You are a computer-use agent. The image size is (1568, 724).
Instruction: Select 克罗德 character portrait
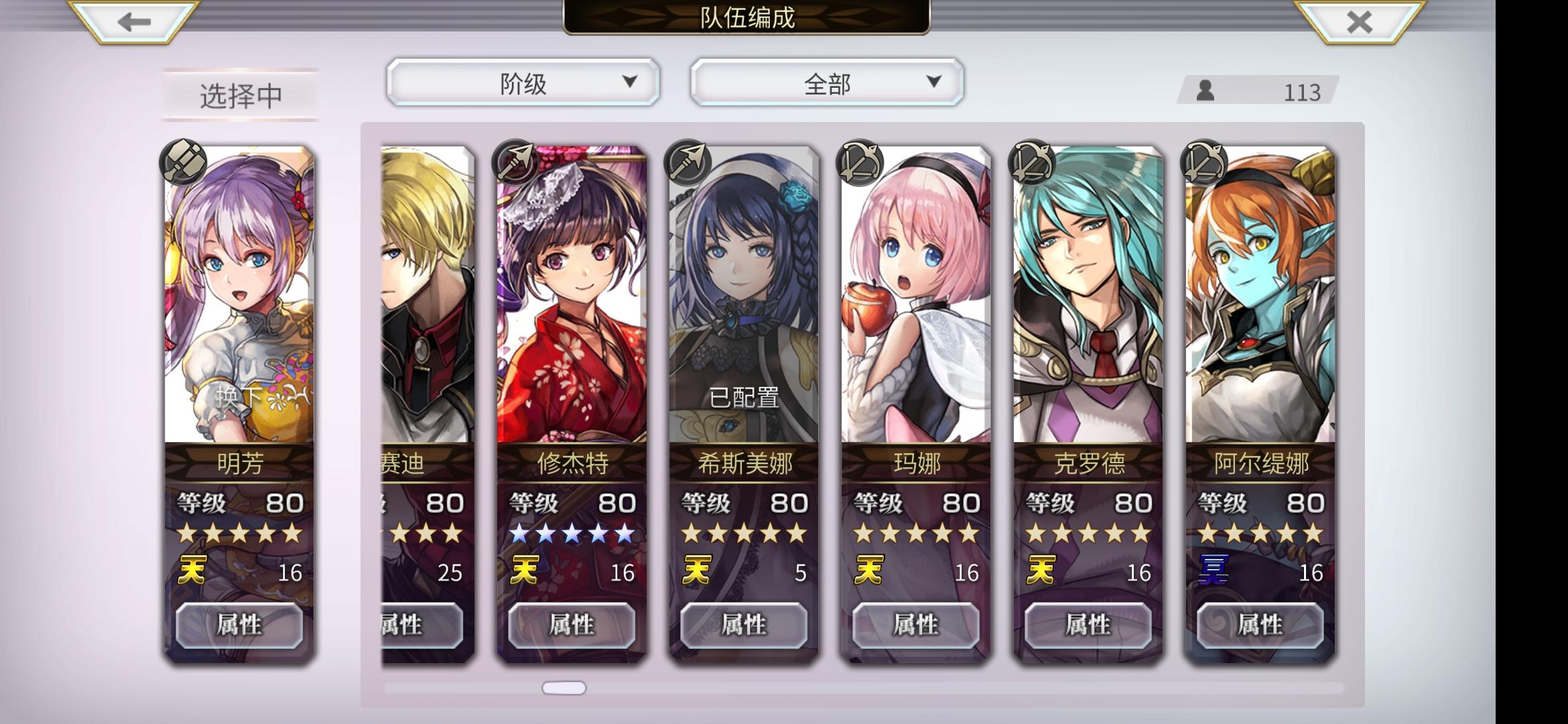coord(1088,295)
